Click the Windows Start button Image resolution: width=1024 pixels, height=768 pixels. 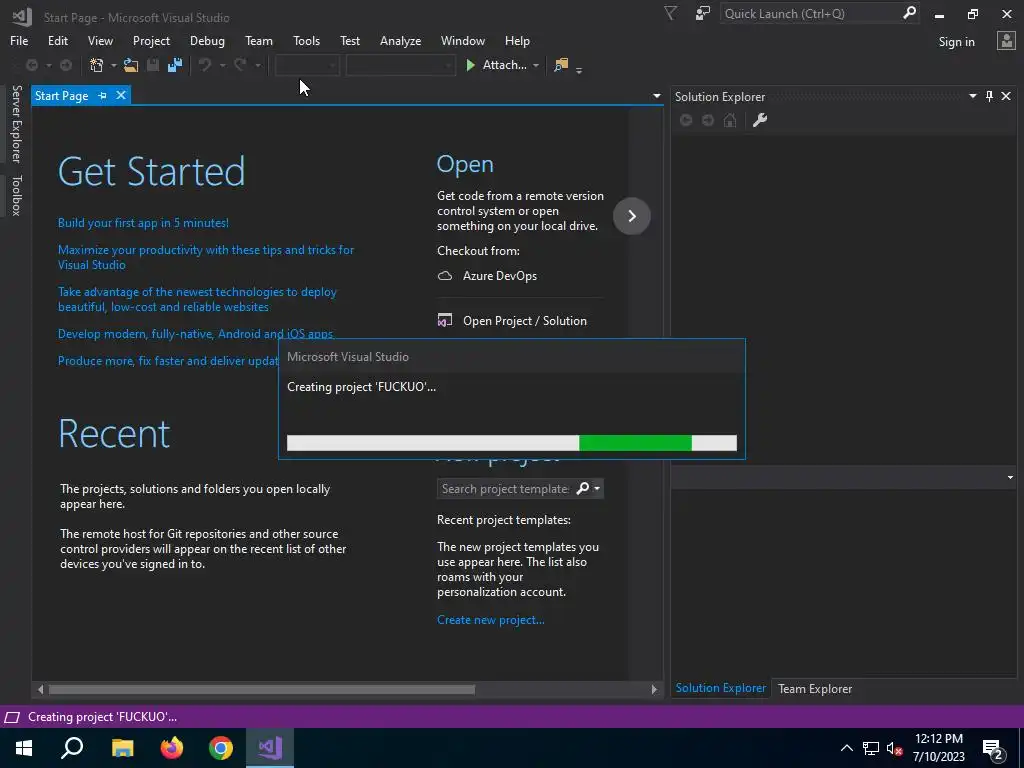pyautogui.click(x=24, y=748)
